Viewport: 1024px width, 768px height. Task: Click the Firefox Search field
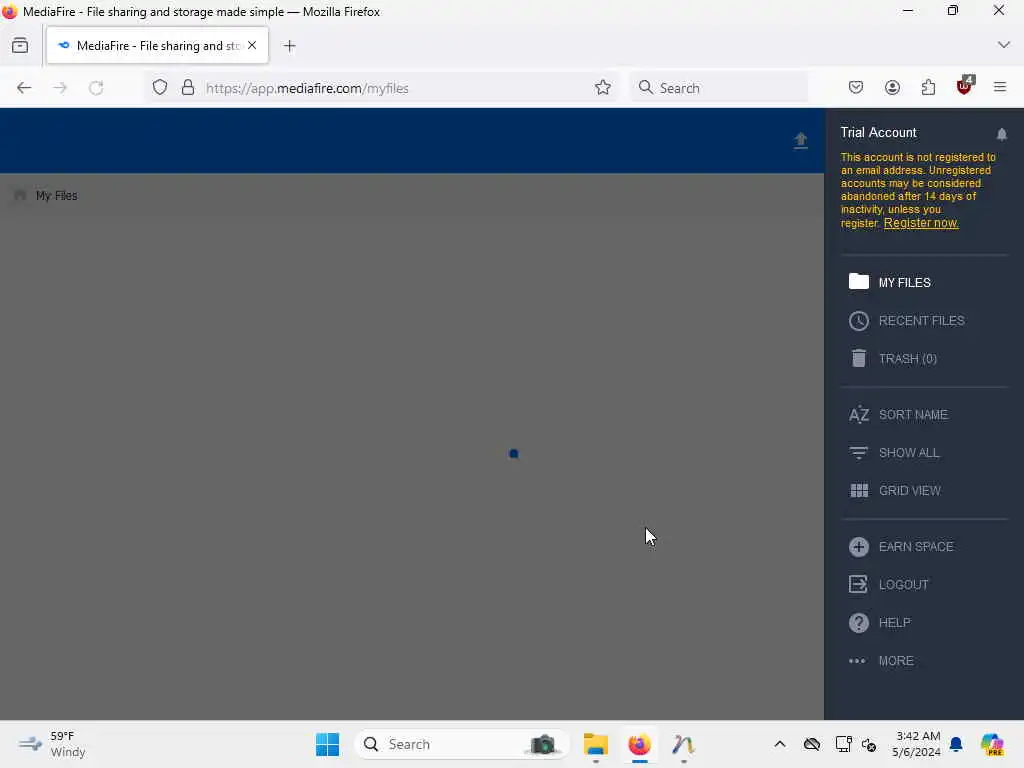719,88
